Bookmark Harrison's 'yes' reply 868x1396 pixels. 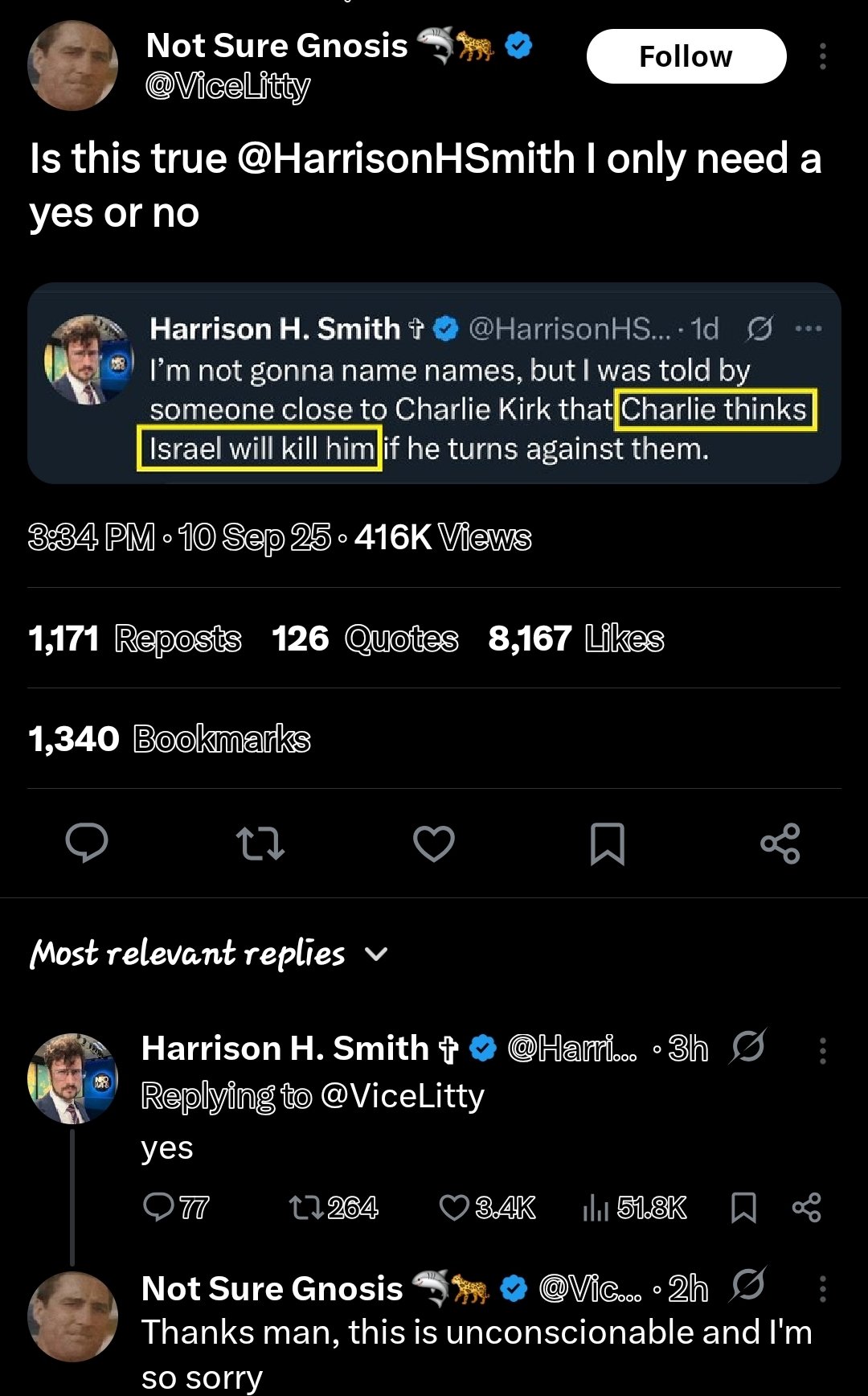click(x=743, y=1207)
